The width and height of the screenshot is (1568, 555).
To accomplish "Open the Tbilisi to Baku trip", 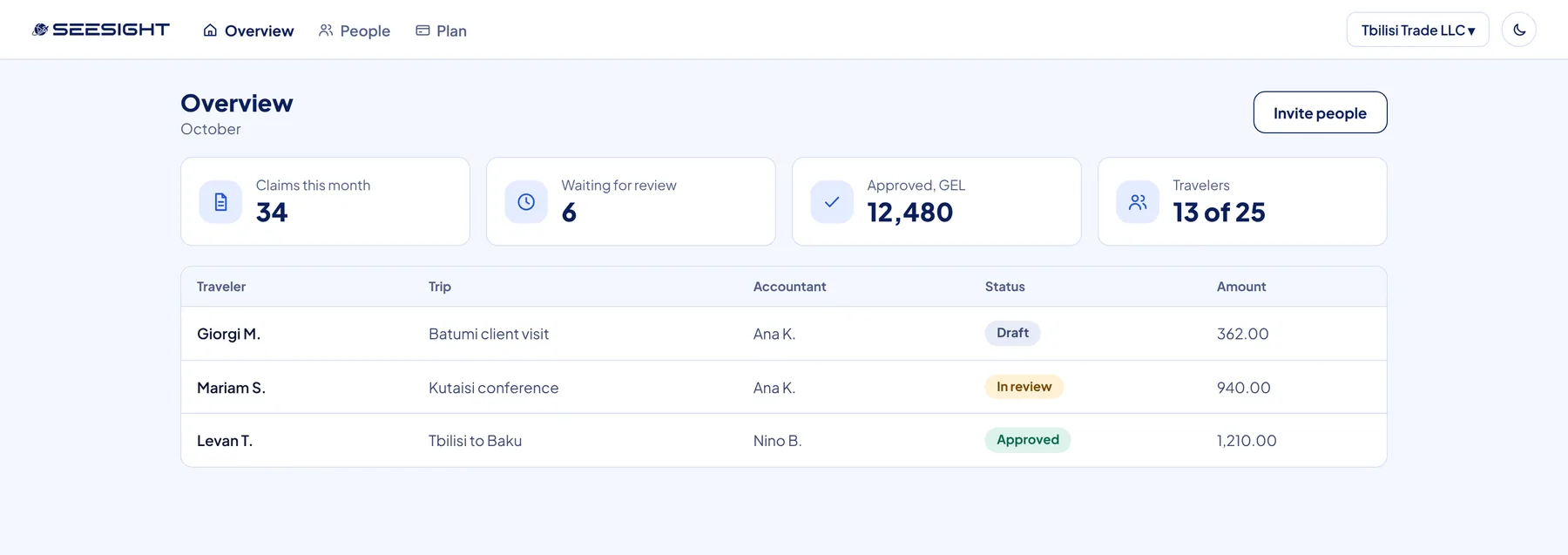I will coord(475,441).
